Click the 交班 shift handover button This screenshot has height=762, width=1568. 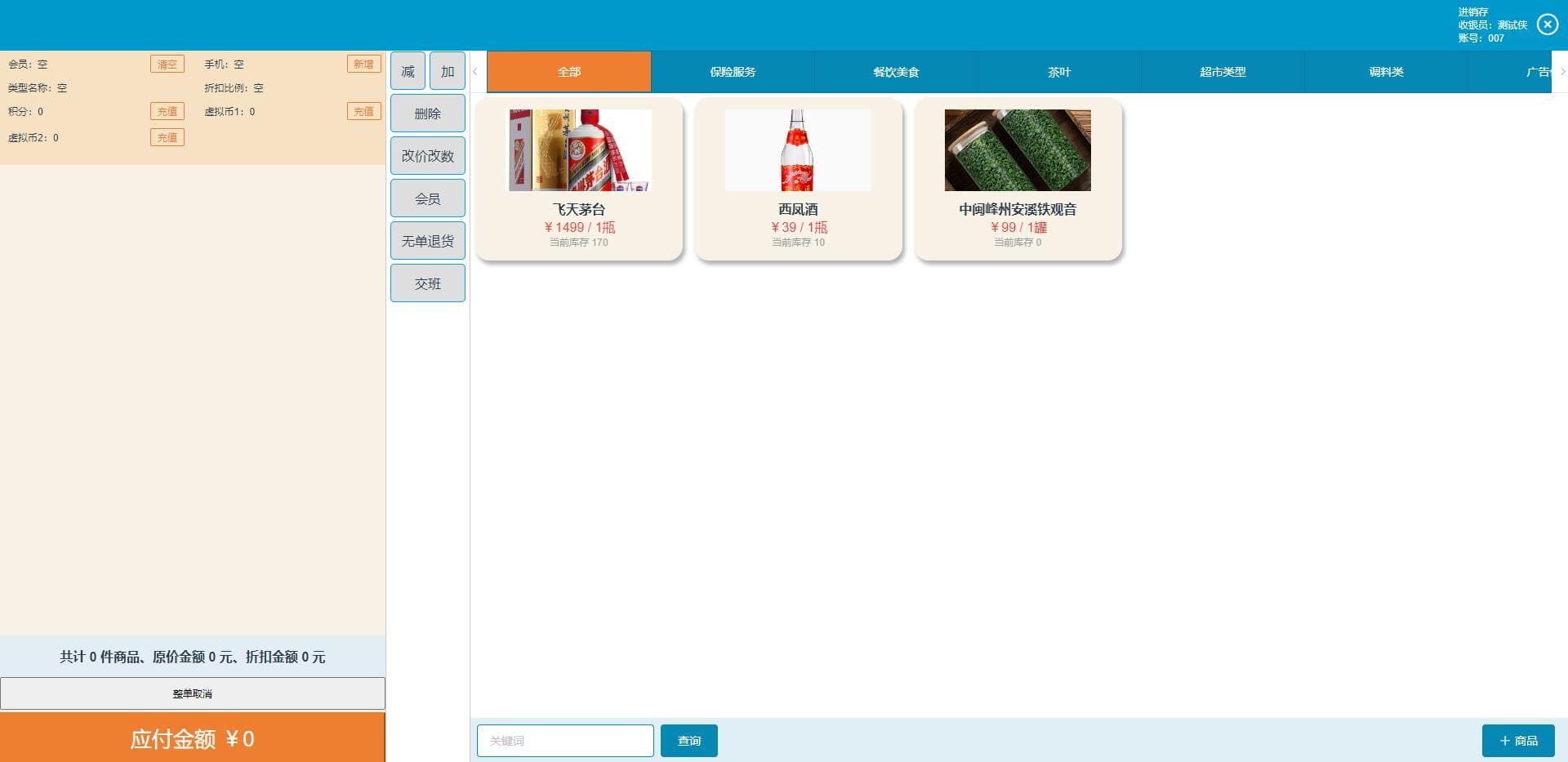pos(428,283)
